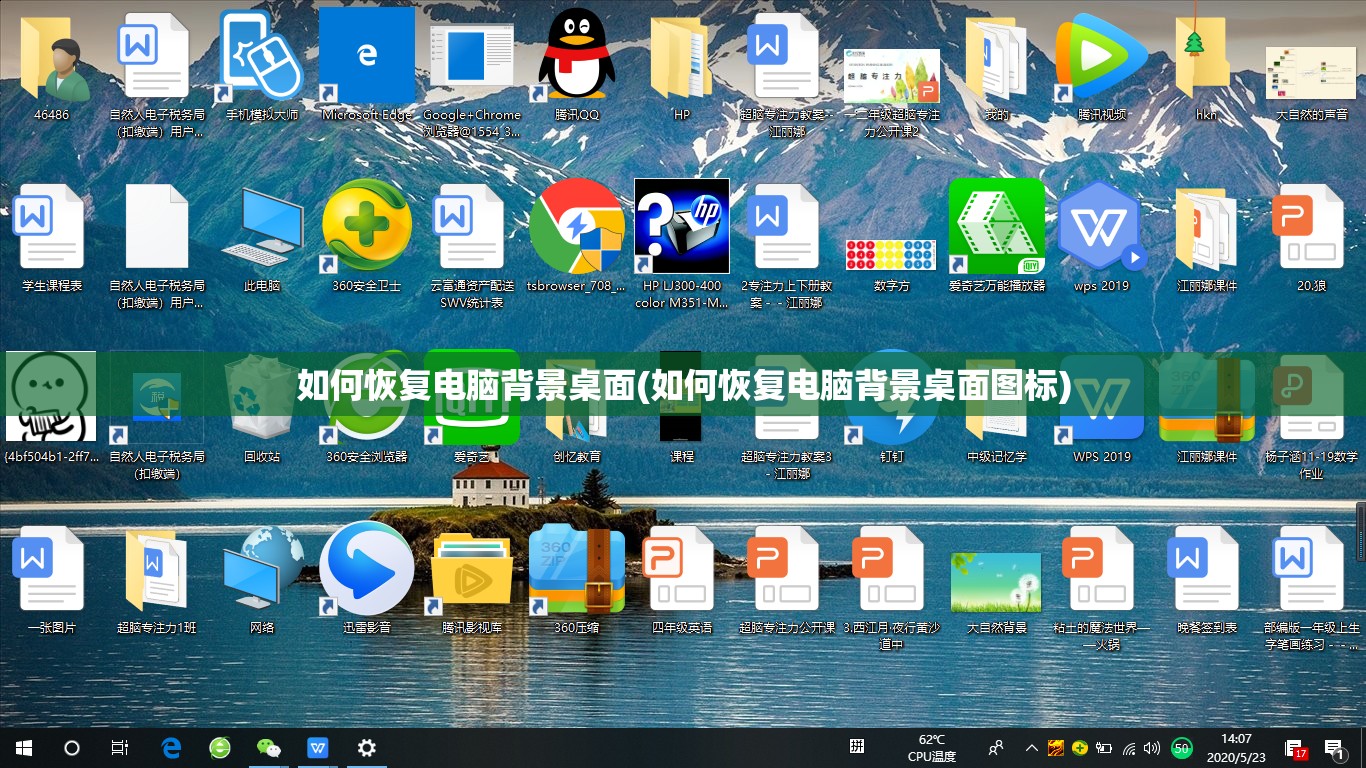Open the Action Center notification icon
This screenshot has height=768, width=1366.
point(1333,747)
